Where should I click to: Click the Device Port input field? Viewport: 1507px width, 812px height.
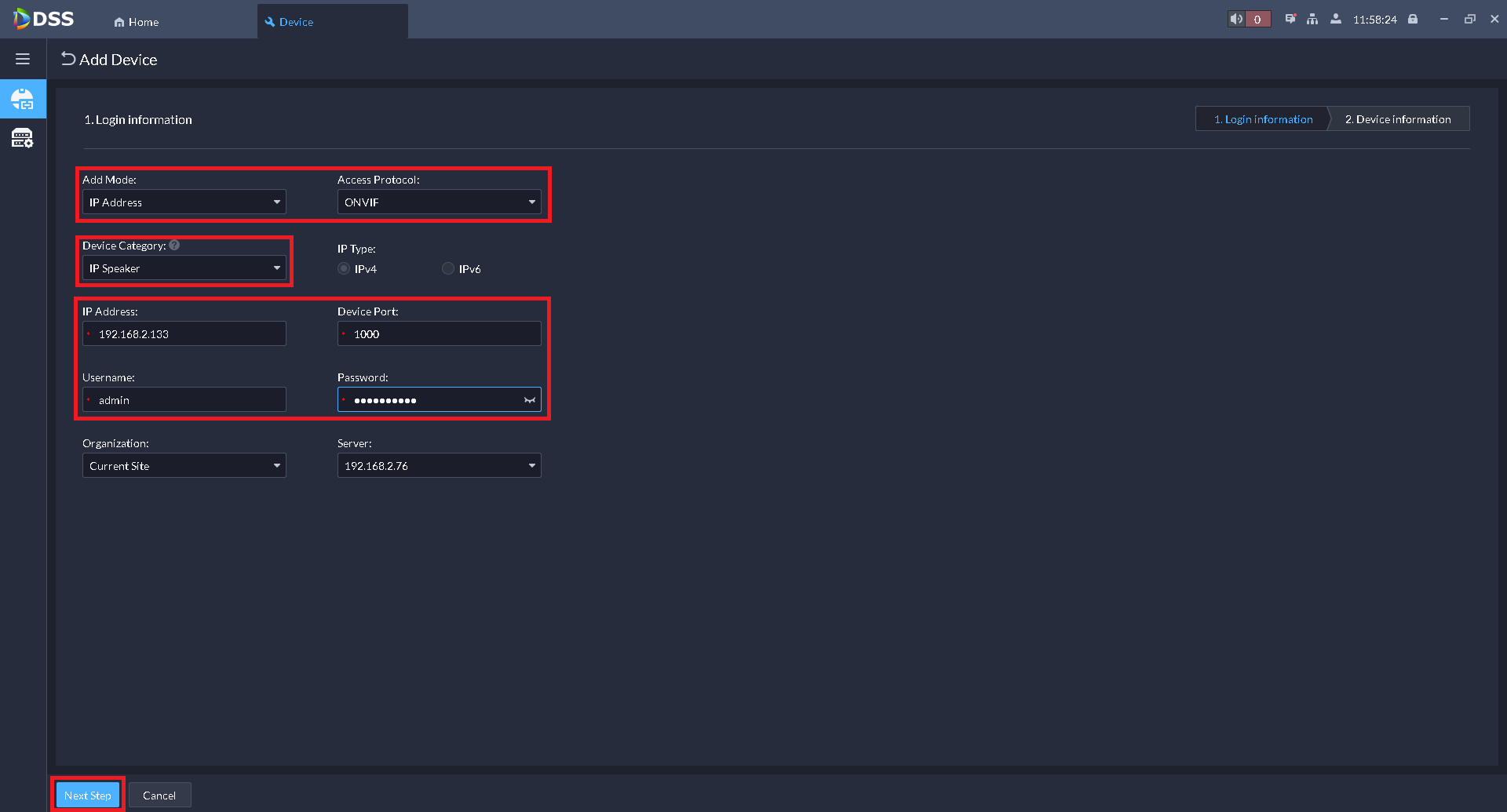coord(440,333)
